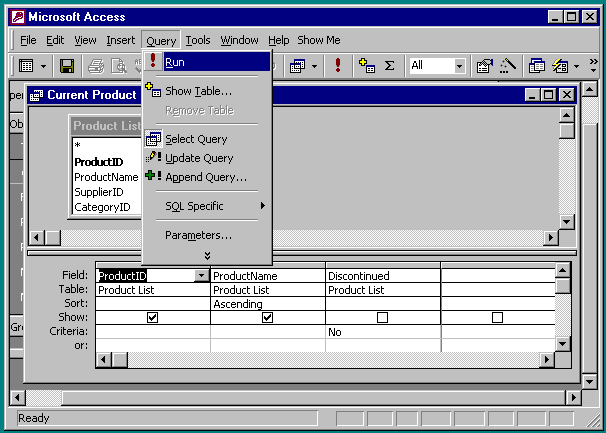Click the Select Query icon in menu
This screenshot has height=433, width=606.
point(153,138)
